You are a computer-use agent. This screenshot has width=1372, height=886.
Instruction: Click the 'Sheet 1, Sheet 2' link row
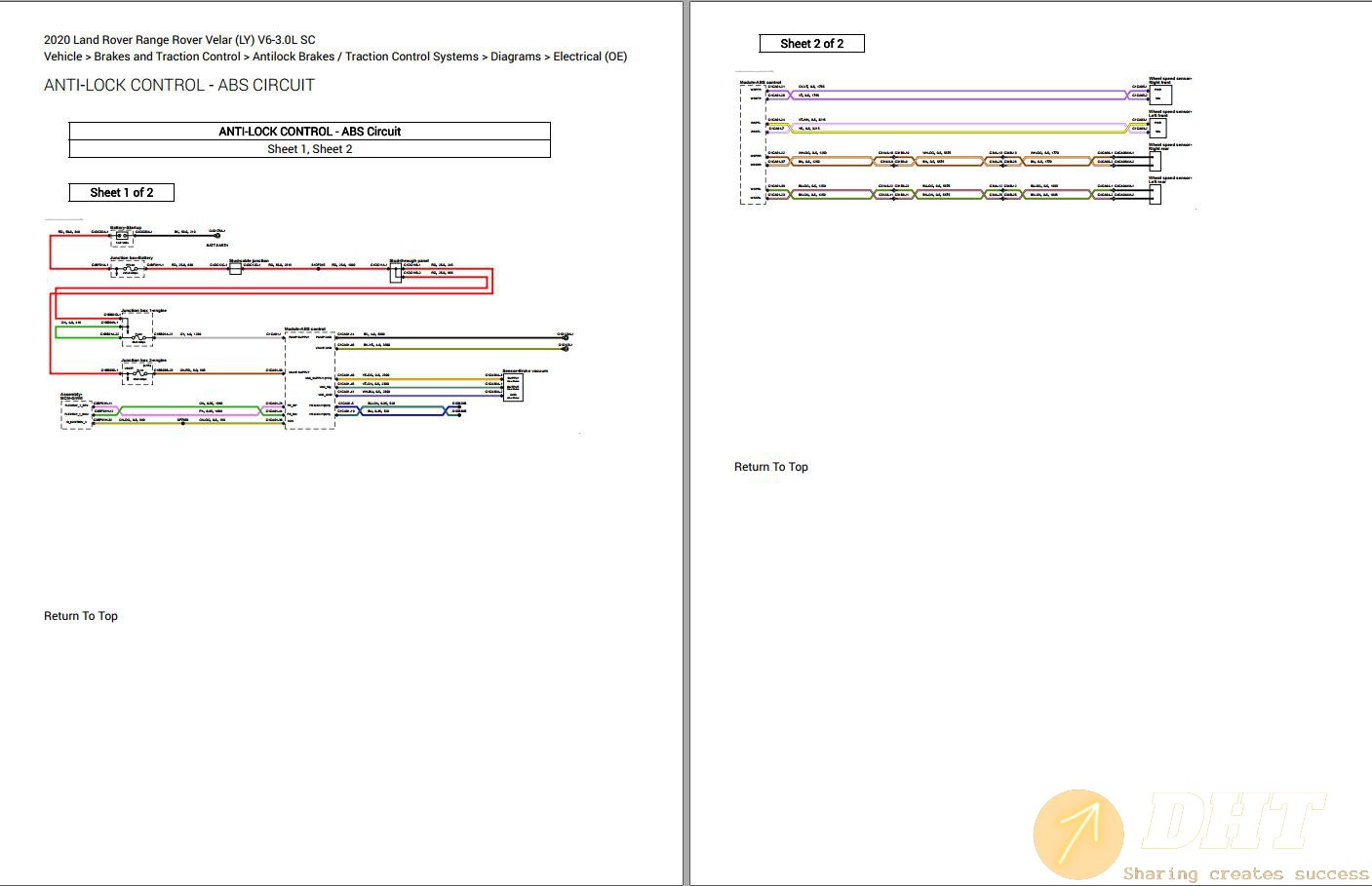[309, 149]
